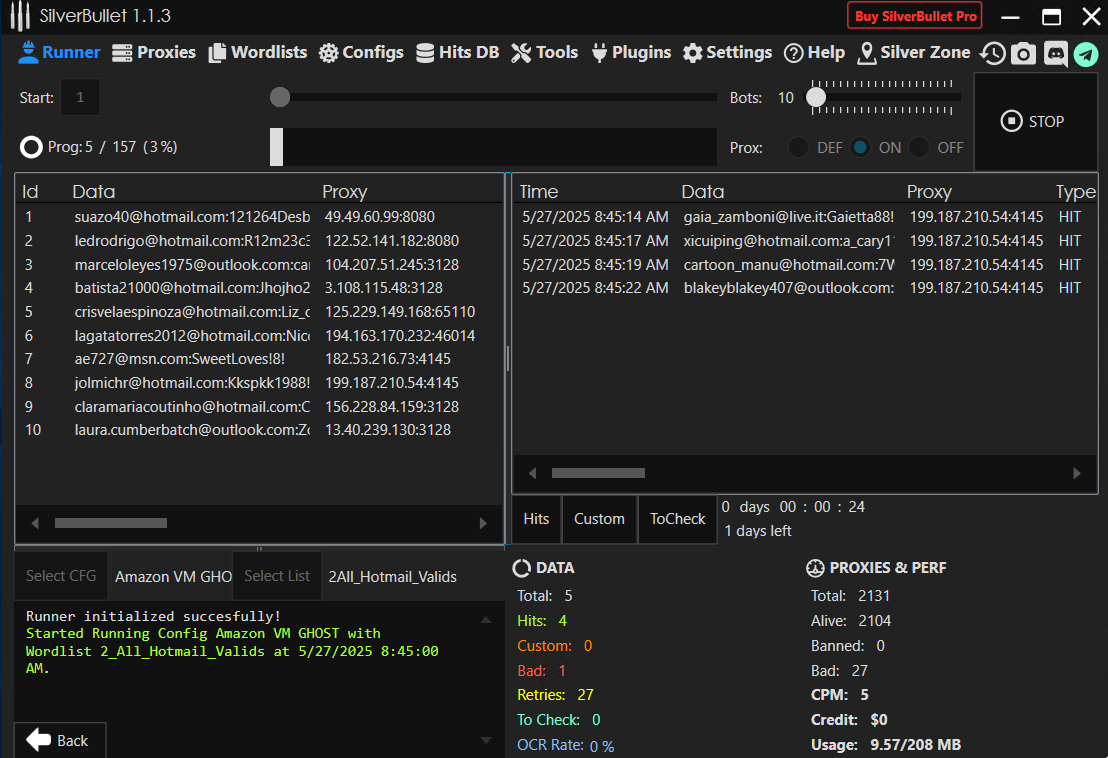Click the camera screenshot icon

point(1023,54)
